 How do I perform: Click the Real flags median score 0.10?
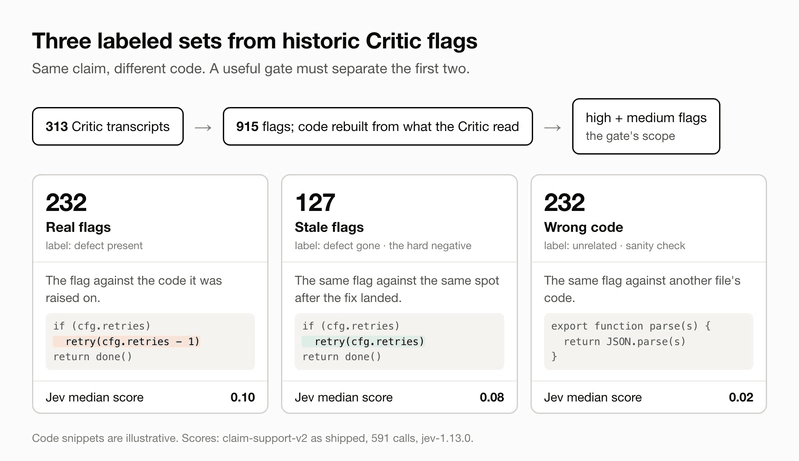243,397
